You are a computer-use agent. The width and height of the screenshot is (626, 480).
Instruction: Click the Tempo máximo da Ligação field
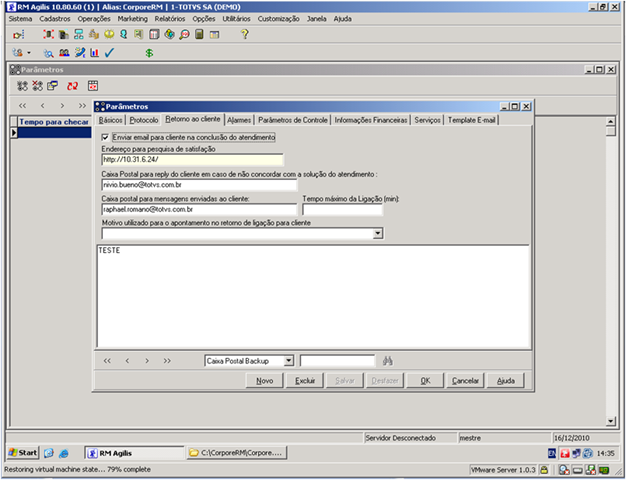(x=343, y=210)
